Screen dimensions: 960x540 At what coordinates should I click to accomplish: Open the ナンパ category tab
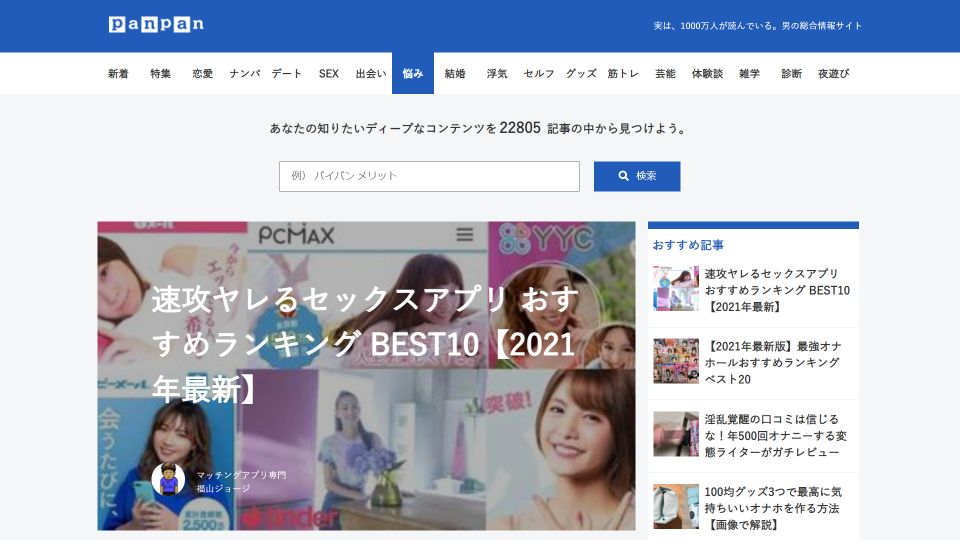click(244, 74)
